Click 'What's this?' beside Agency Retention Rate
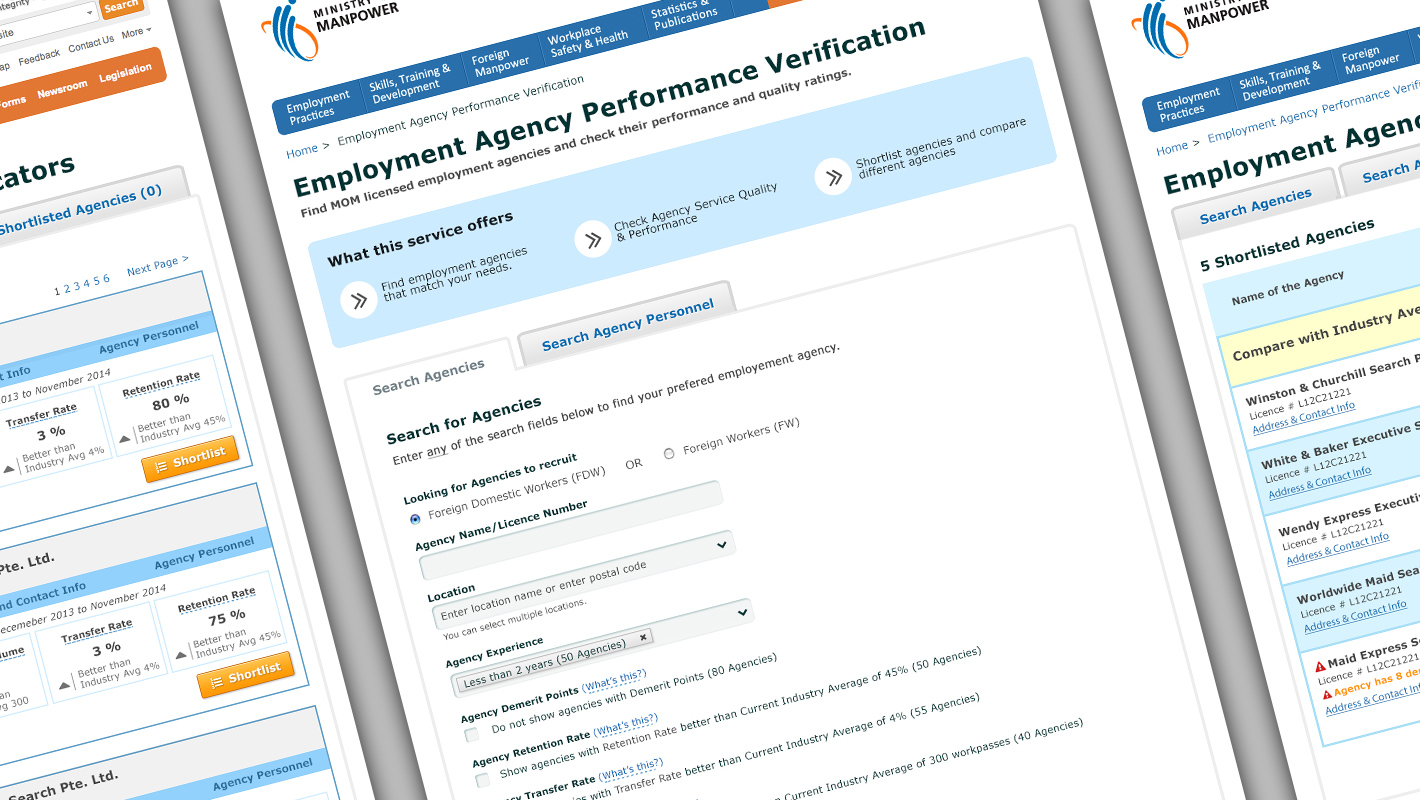Viewport: 1420px width, 800px height. [625, 725]
